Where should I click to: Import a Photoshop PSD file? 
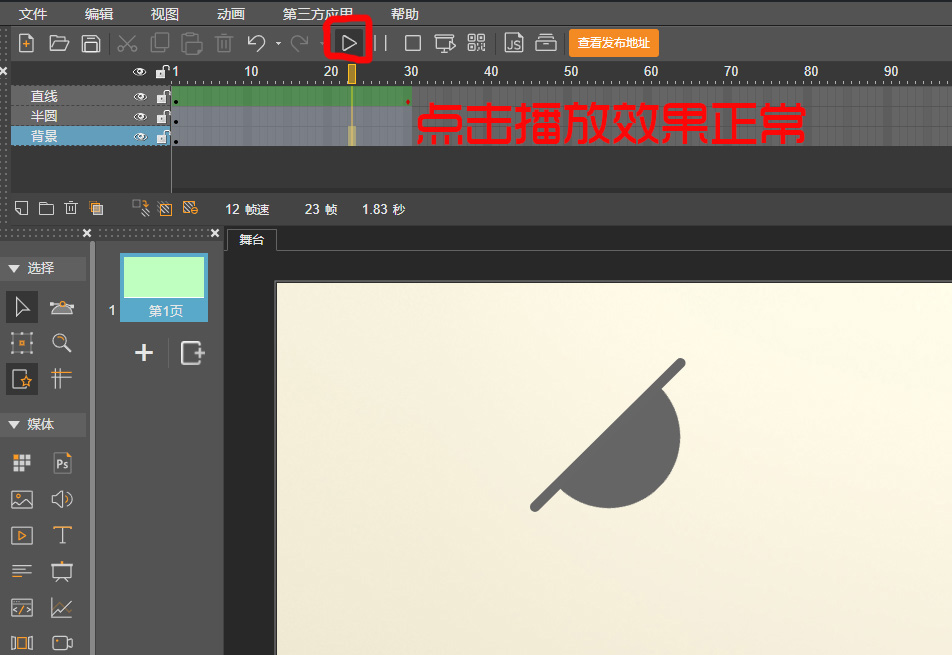pyautogui.click(x=62, y=463)
